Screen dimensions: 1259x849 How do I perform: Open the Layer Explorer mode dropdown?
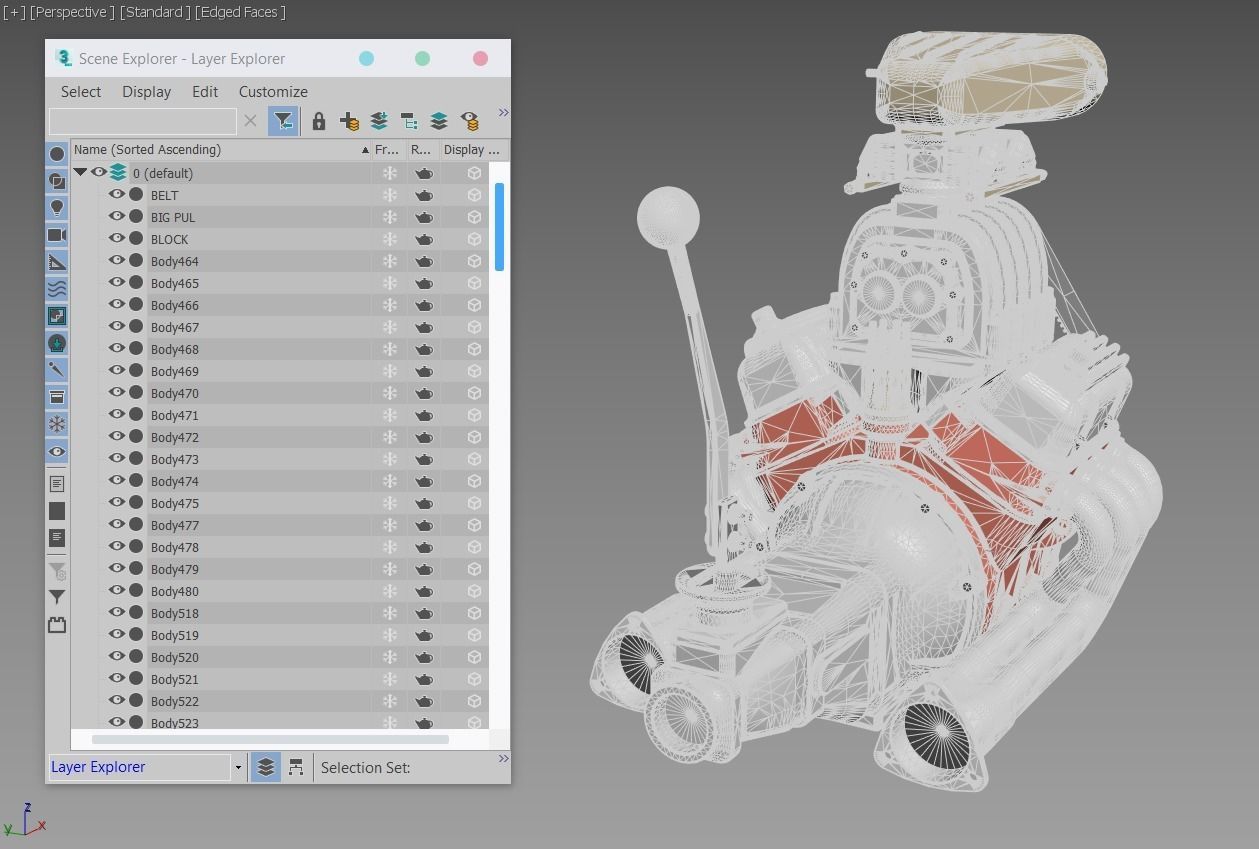(238, 767)
